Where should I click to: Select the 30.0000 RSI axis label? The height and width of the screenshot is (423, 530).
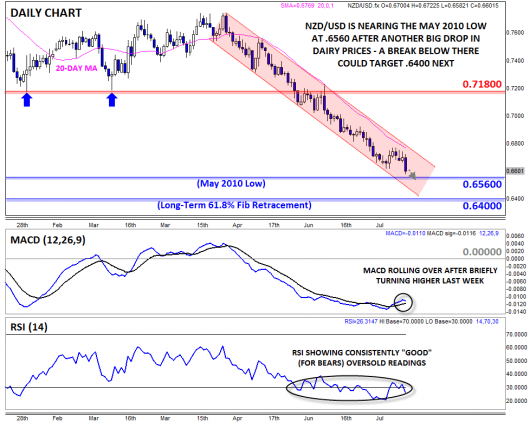(x=516, y=387)
